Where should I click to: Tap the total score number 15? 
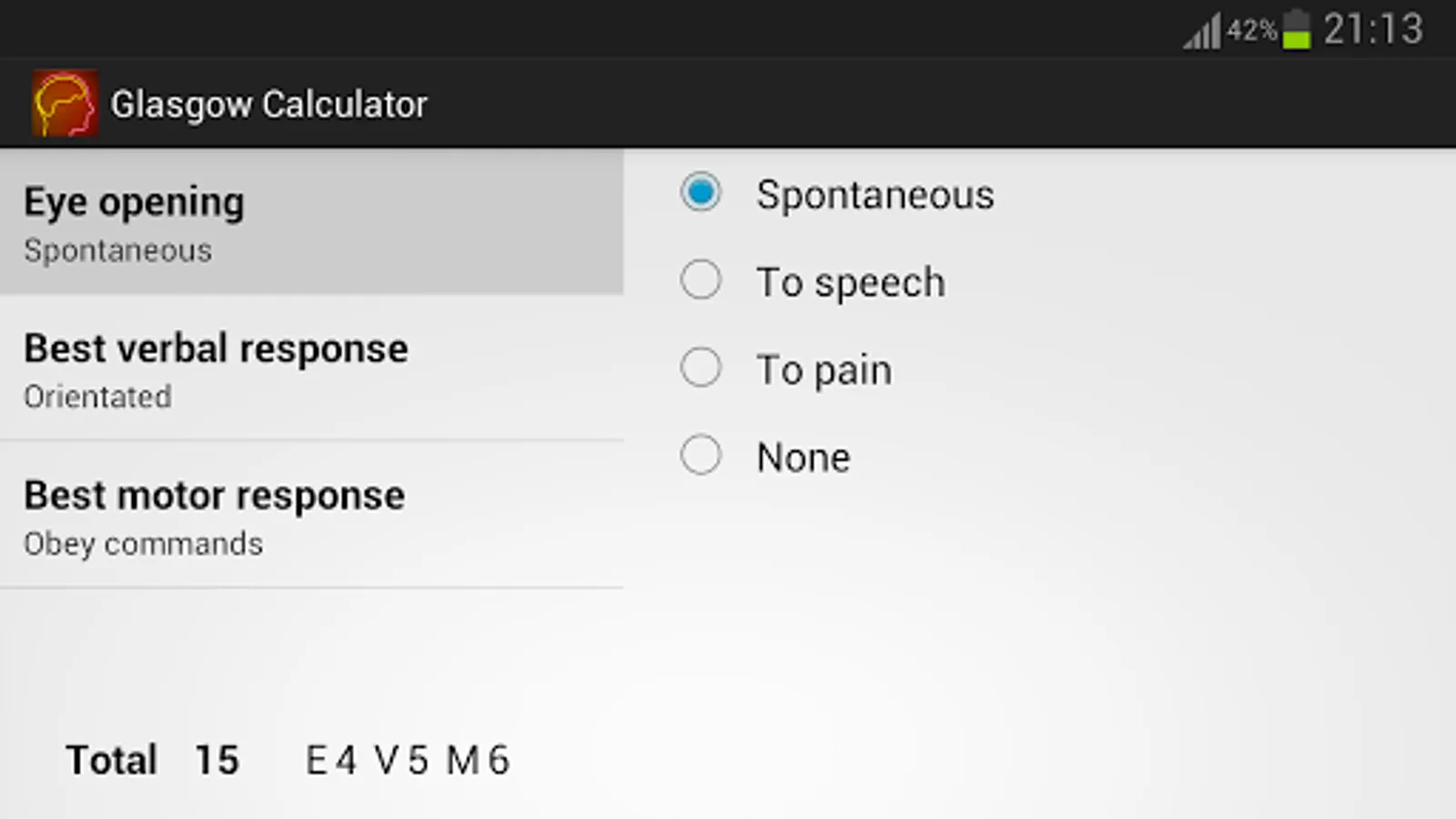click(217, 761)
